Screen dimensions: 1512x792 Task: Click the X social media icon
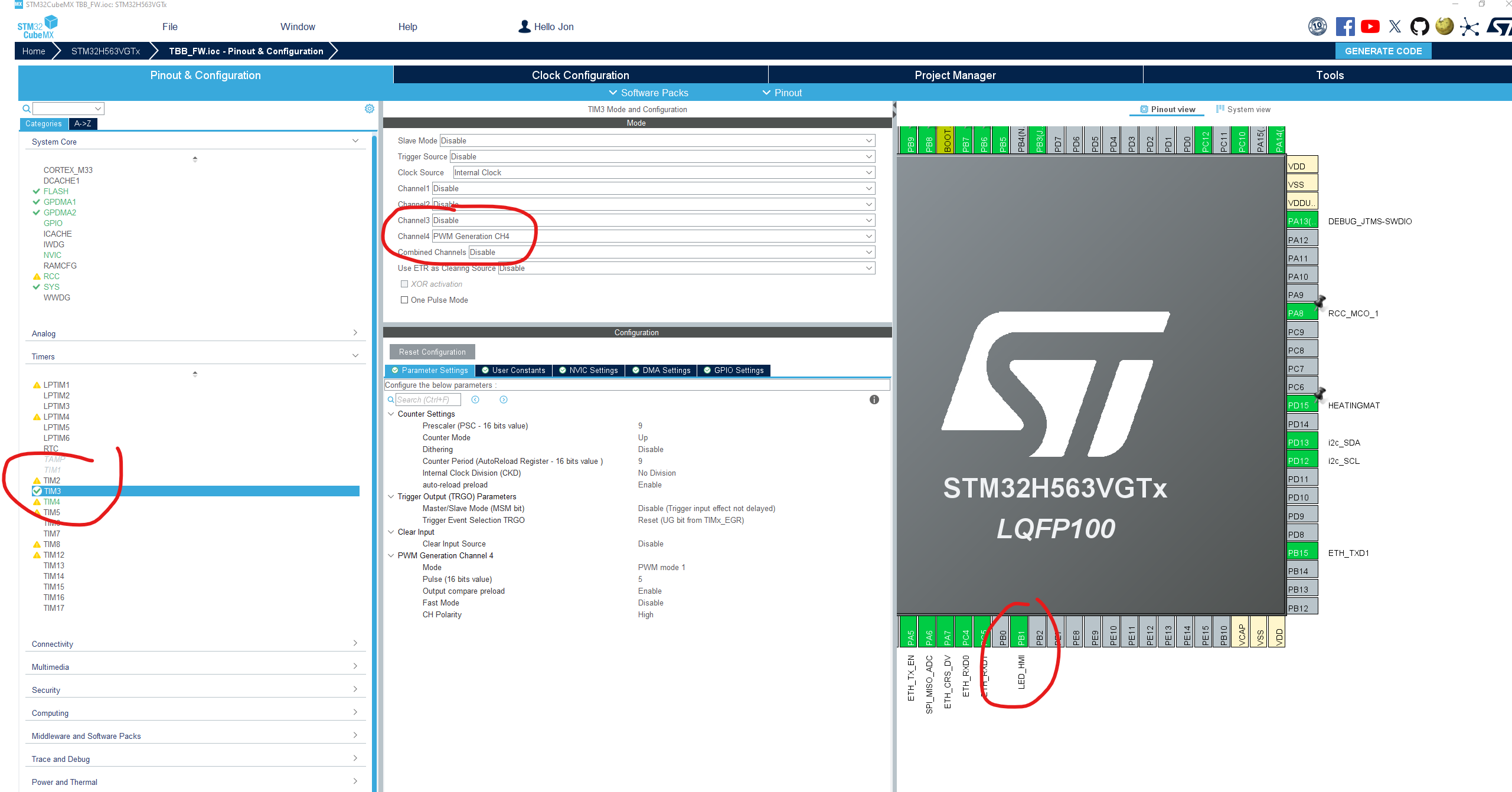click(x=1395, y=26)
